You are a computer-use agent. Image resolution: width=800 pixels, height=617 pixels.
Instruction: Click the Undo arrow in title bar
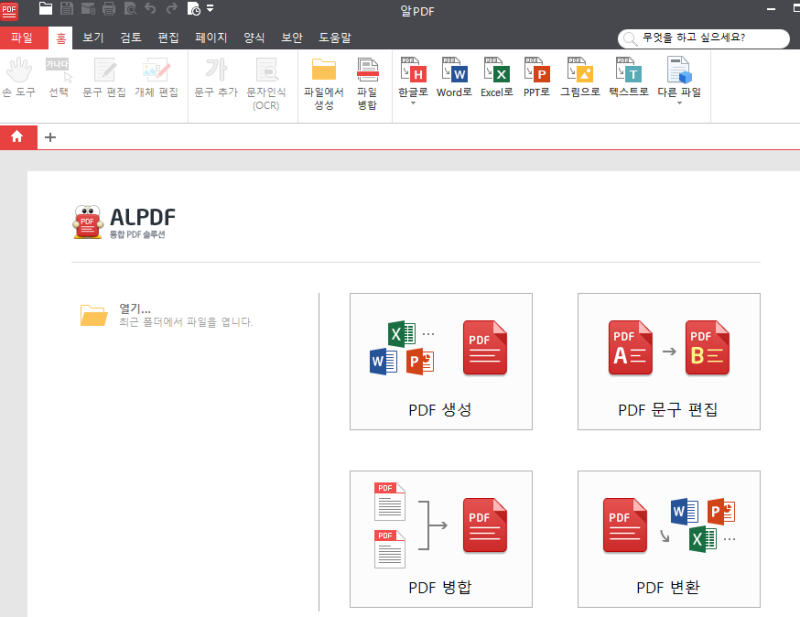(x=151, y=9)
